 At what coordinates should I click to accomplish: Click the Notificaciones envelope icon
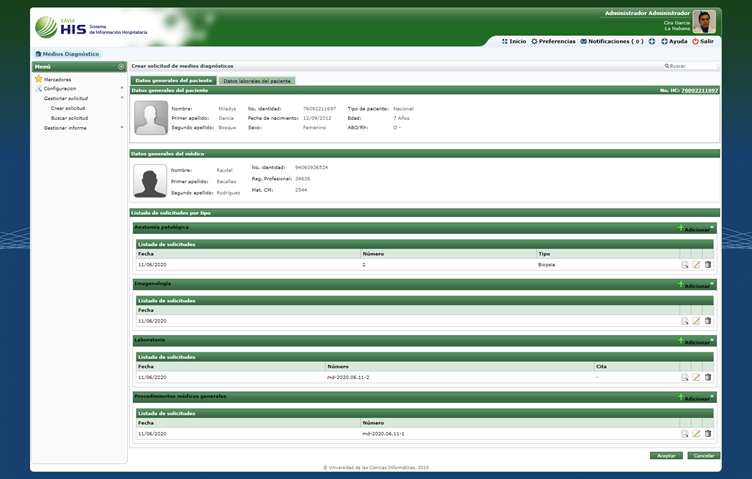(x=585, y=41)
